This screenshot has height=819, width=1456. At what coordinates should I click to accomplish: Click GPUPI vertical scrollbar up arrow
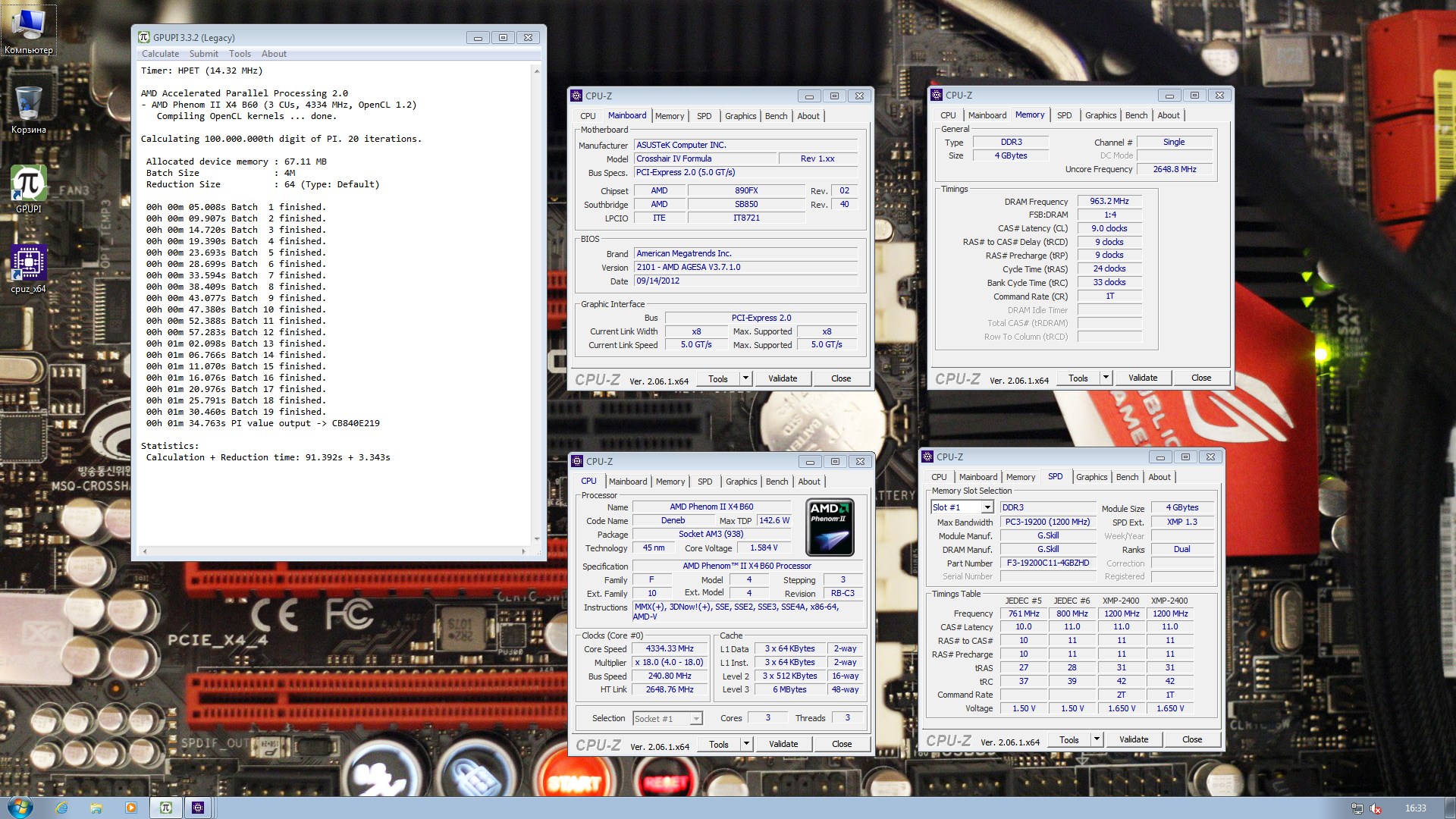pyautogui.click(x=537, y=71)
